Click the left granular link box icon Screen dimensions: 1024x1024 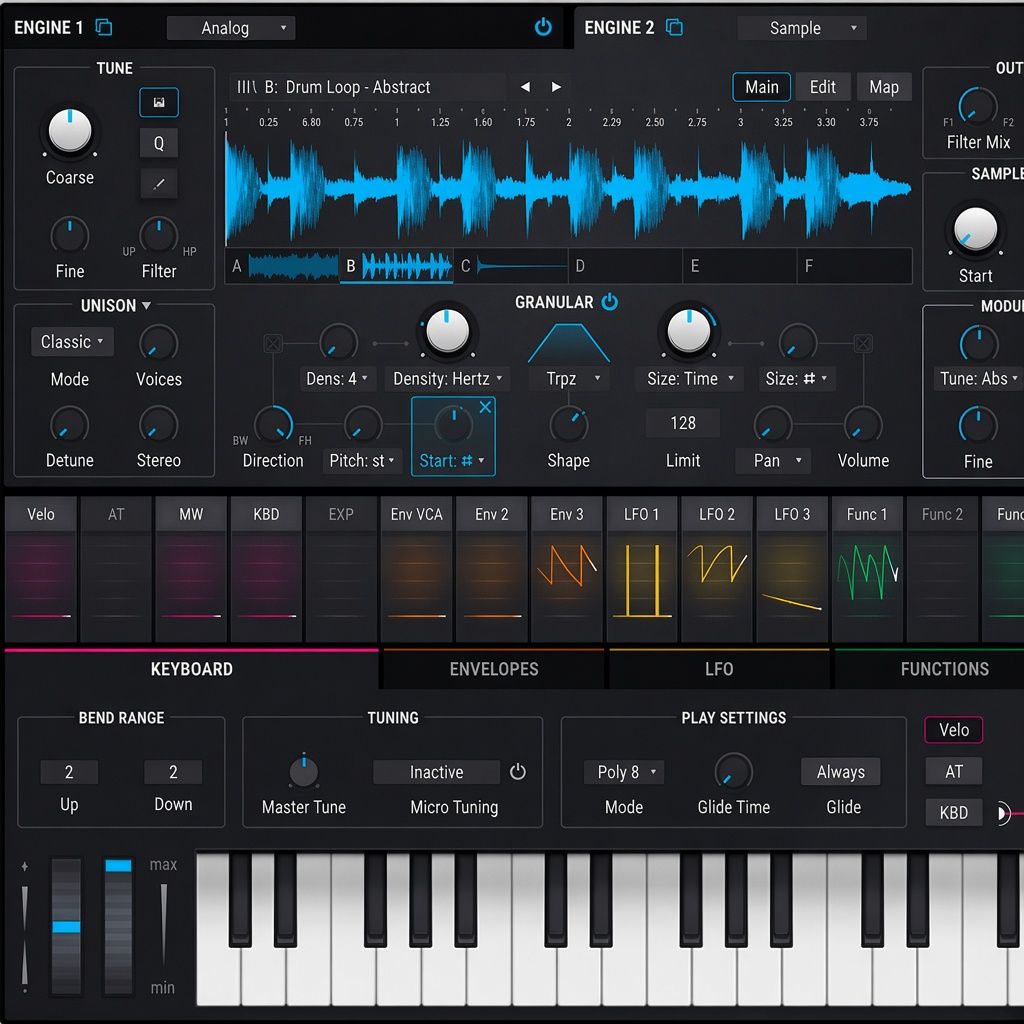273,343
